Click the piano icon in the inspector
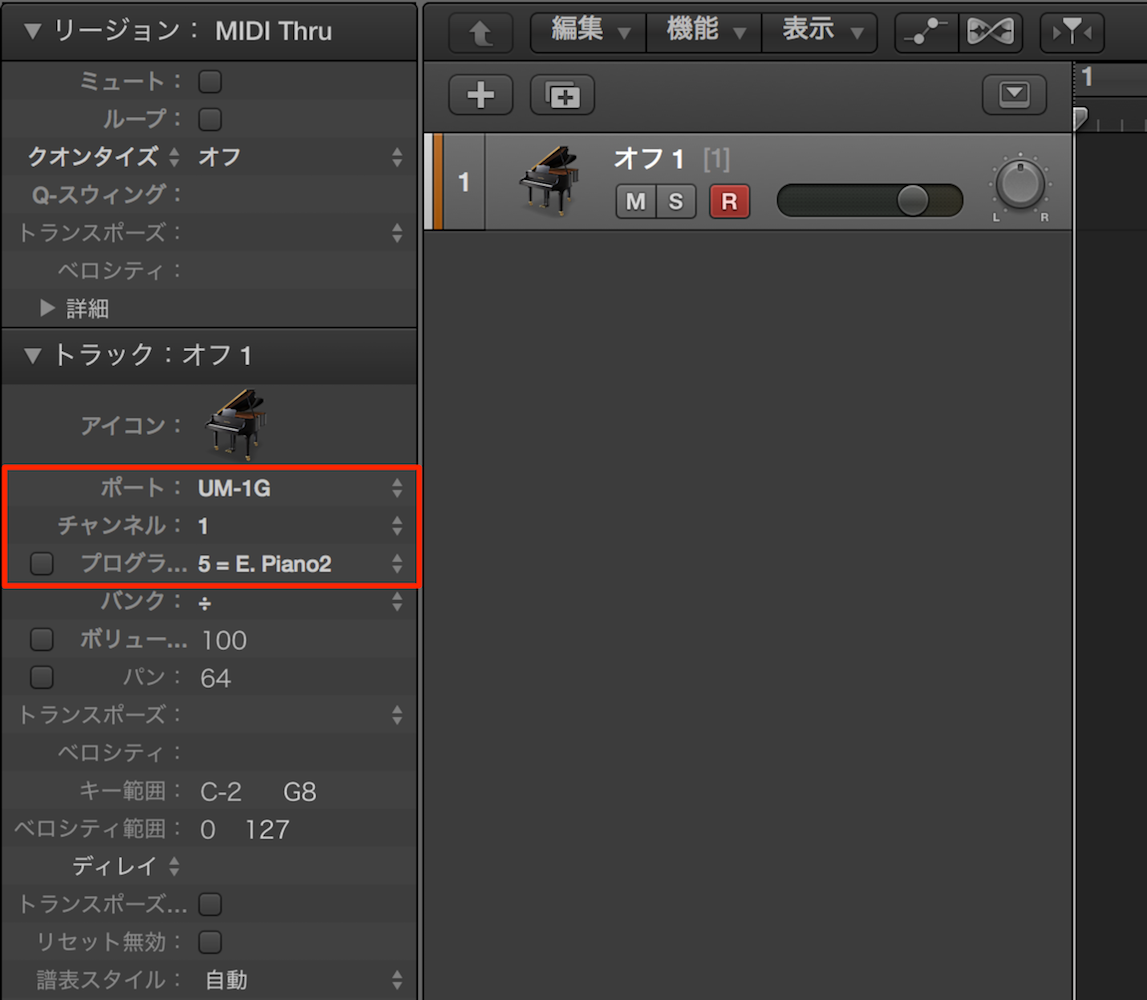 tap(236, 424)
